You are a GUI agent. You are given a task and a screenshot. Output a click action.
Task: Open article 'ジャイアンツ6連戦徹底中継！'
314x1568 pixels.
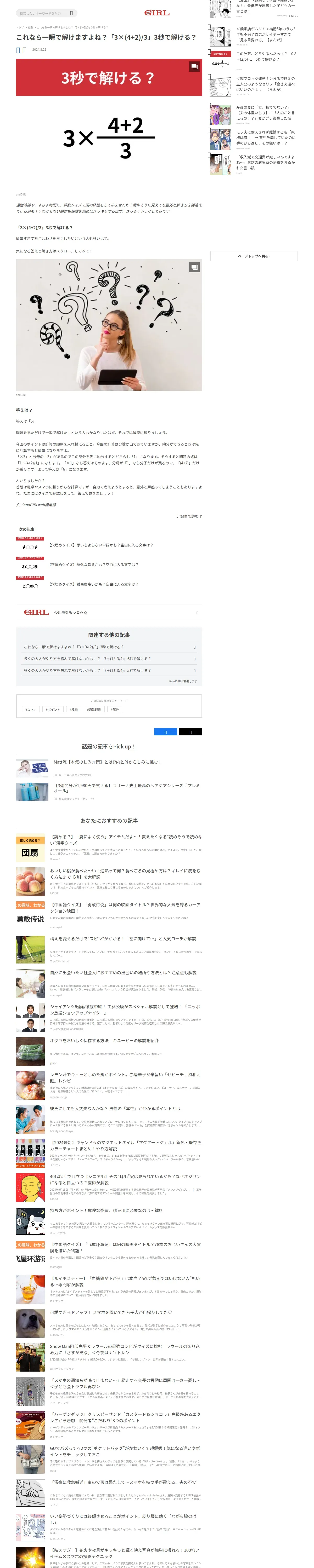(x=125, y=1009)
